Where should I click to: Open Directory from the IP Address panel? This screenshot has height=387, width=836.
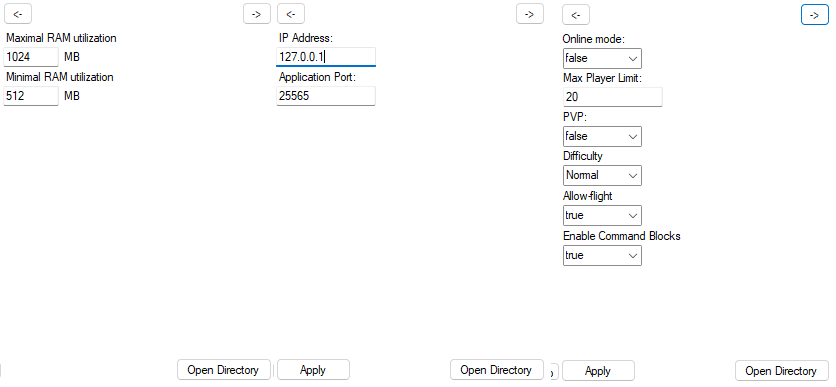496,369
